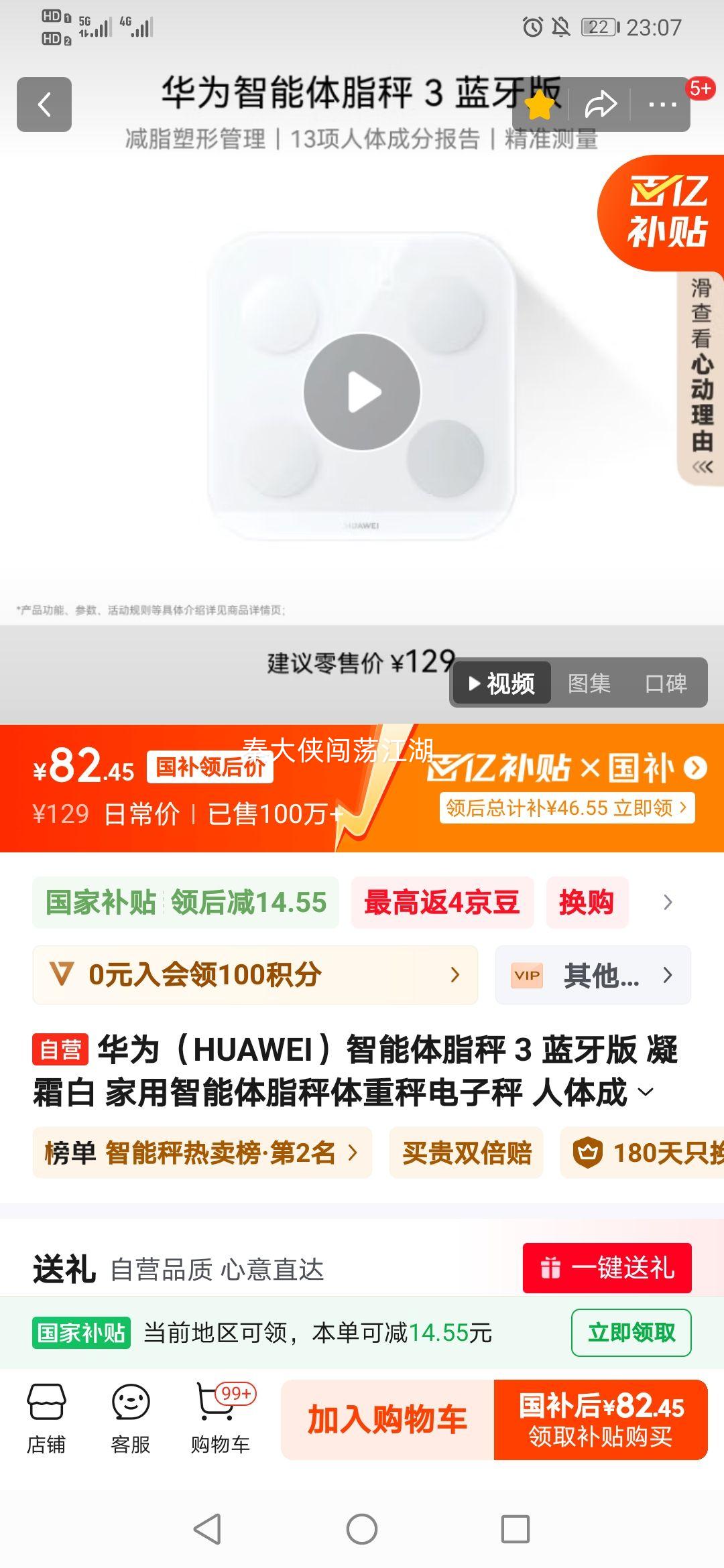Tap 领后总计补¥46.55 立即领 link

[x=567, y=808]
